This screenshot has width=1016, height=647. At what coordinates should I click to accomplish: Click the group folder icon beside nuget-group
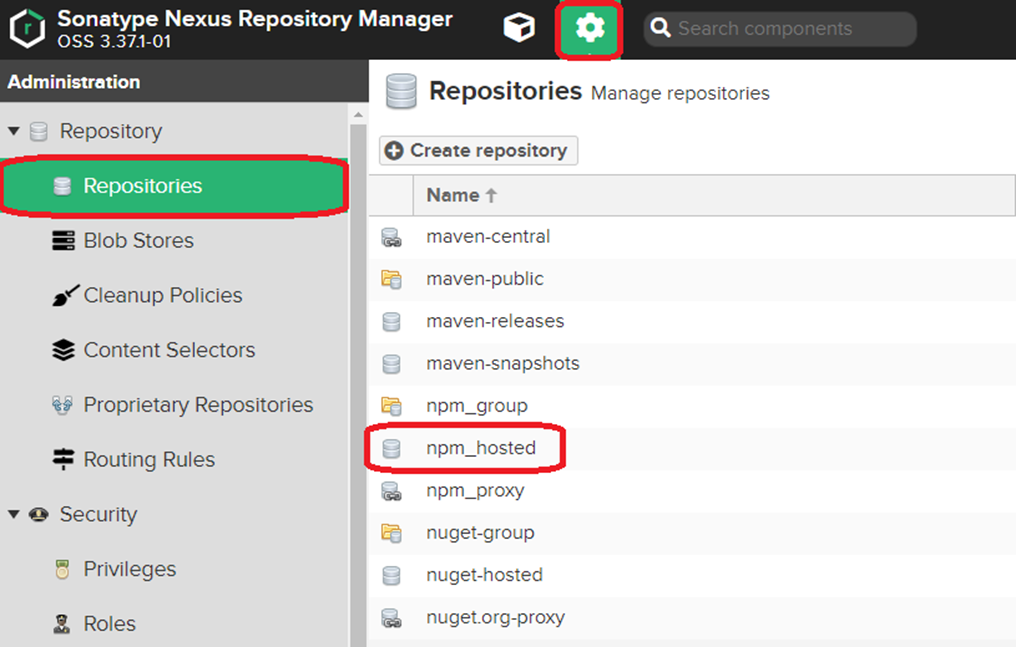(x=391, y=533)
